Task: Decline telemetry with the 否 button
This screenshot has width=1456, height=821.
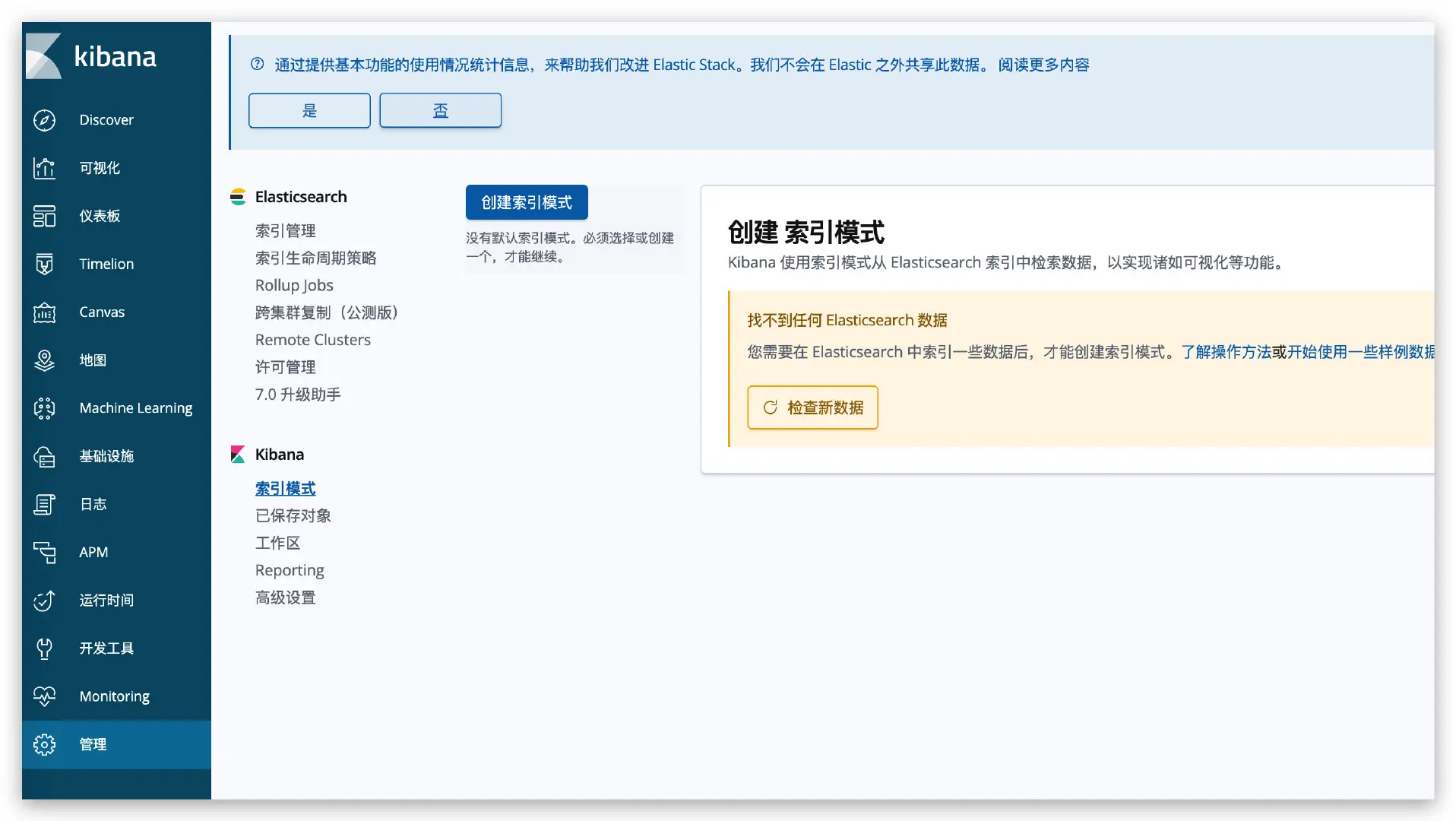Action: (441, 111)
